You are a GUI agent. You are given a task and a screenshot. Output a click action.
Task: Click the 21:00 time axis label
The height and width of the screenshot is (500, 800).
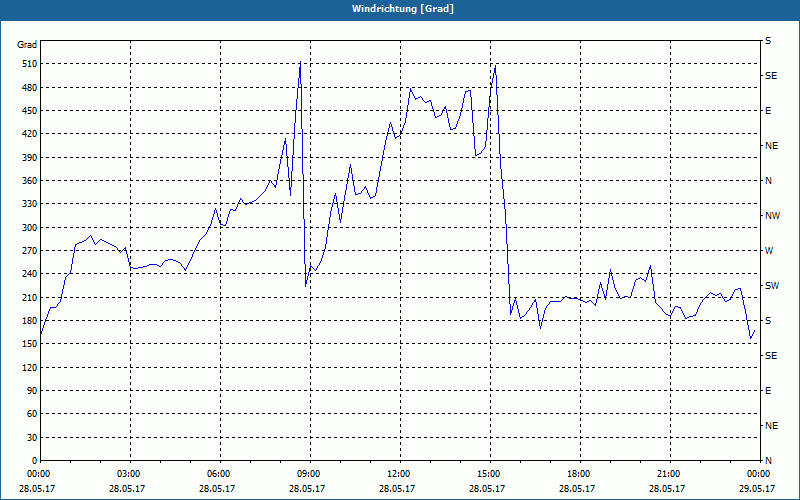669,473
